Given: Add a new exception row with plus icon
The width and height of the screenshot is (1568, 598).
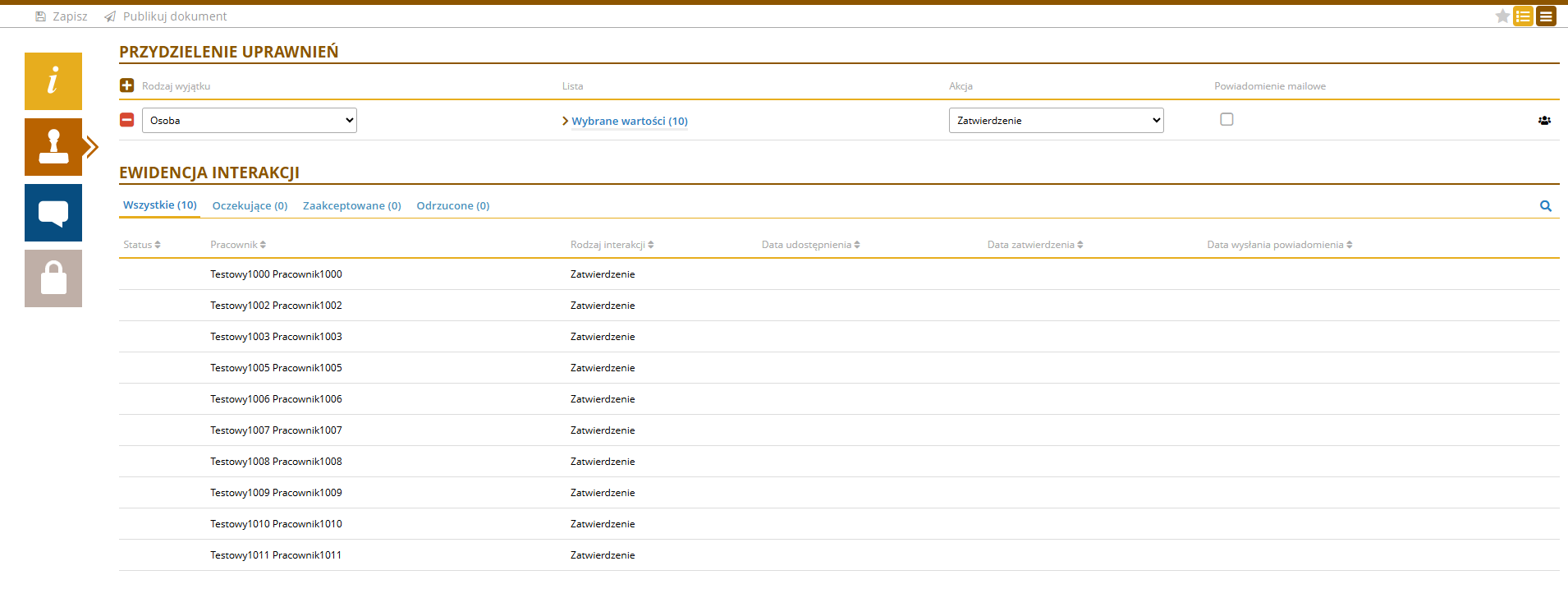Looking at the screenshot, I should pyautogui.click(x=127, y=85).
